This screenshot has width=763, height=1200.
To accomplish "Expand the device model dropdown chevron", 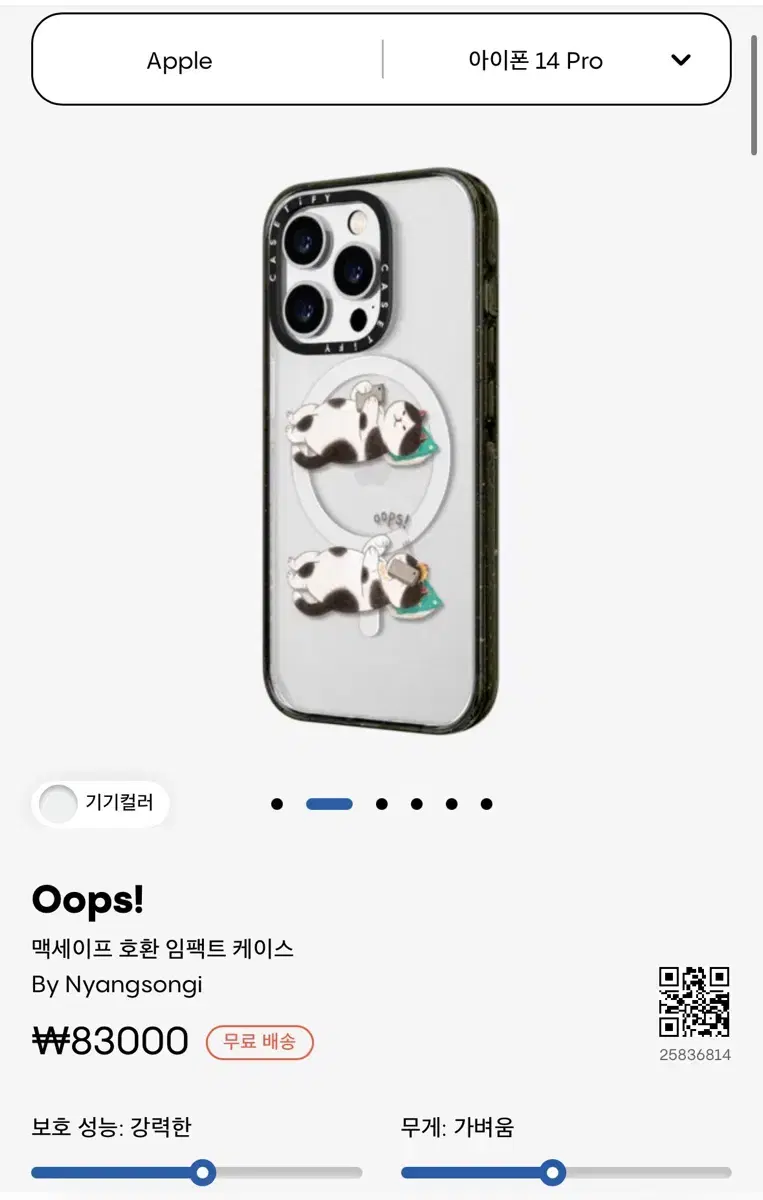I will pos(681,60).
